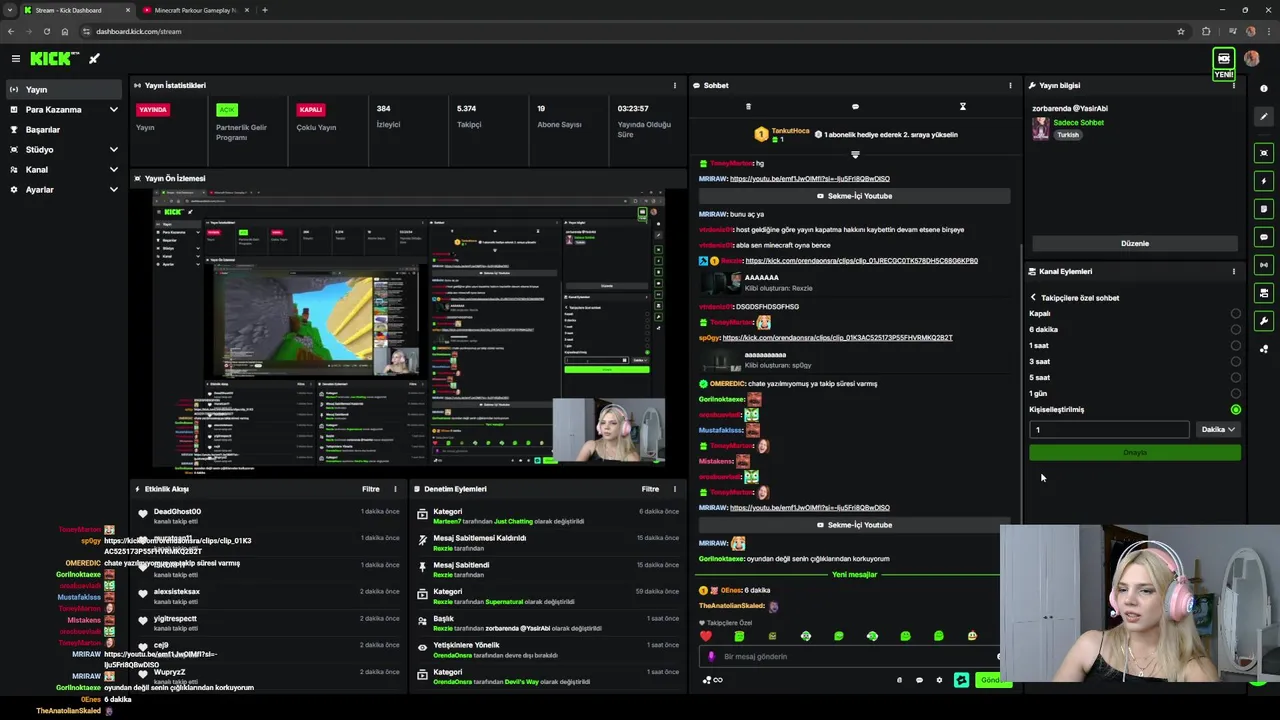The height and width of the screenshot is (720, 1280).
Task: Open Etkinlik Akışı three-dot menu
Action: click(x=395, y=489)
